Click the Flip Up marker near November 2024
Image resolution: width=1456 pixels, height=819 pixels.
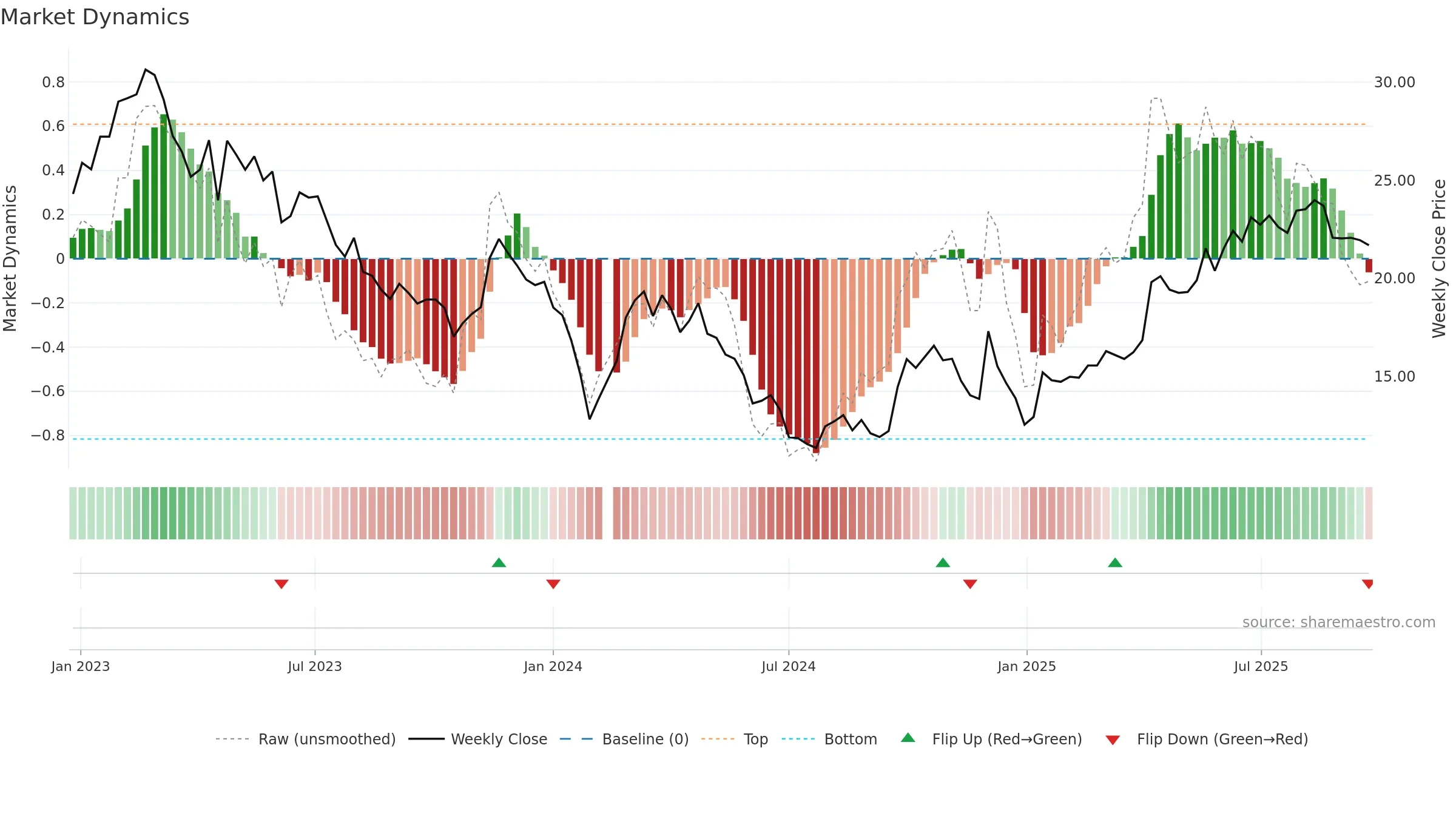pos(943,562)
